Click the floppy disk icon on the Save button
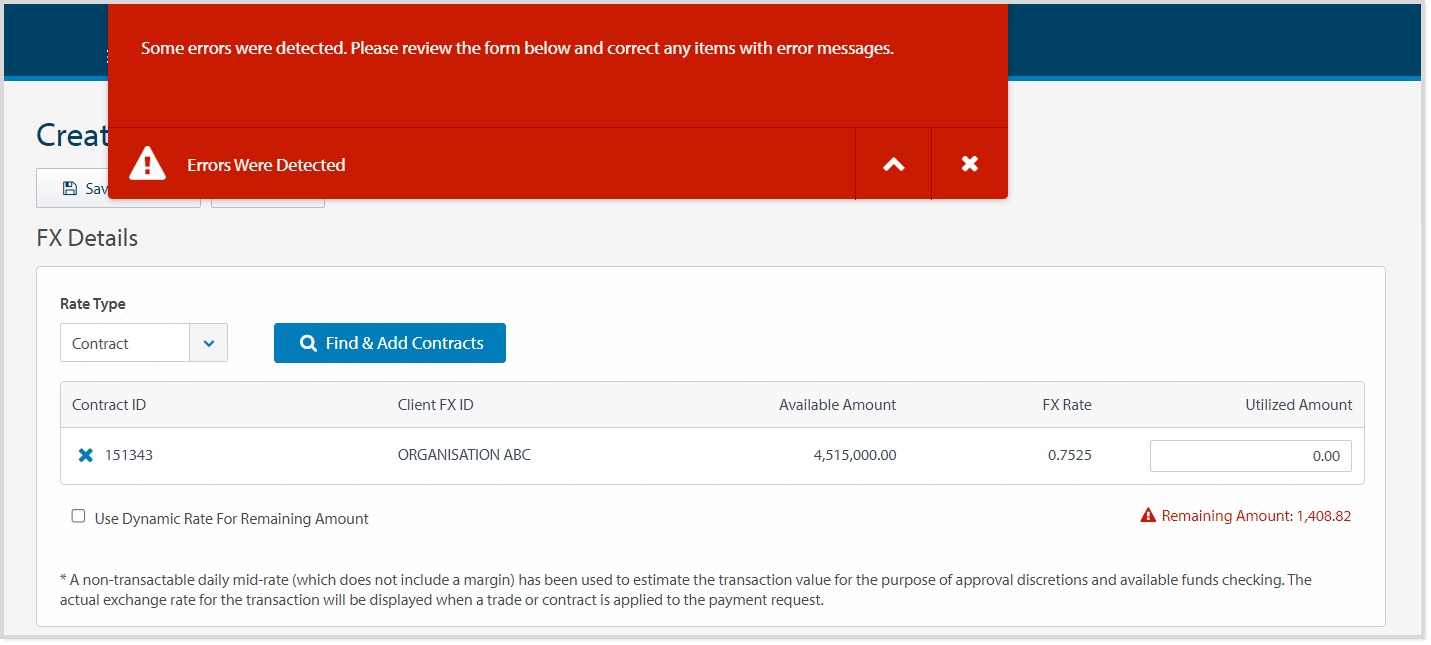This screenshot has height=645, width=1431. 68,188
